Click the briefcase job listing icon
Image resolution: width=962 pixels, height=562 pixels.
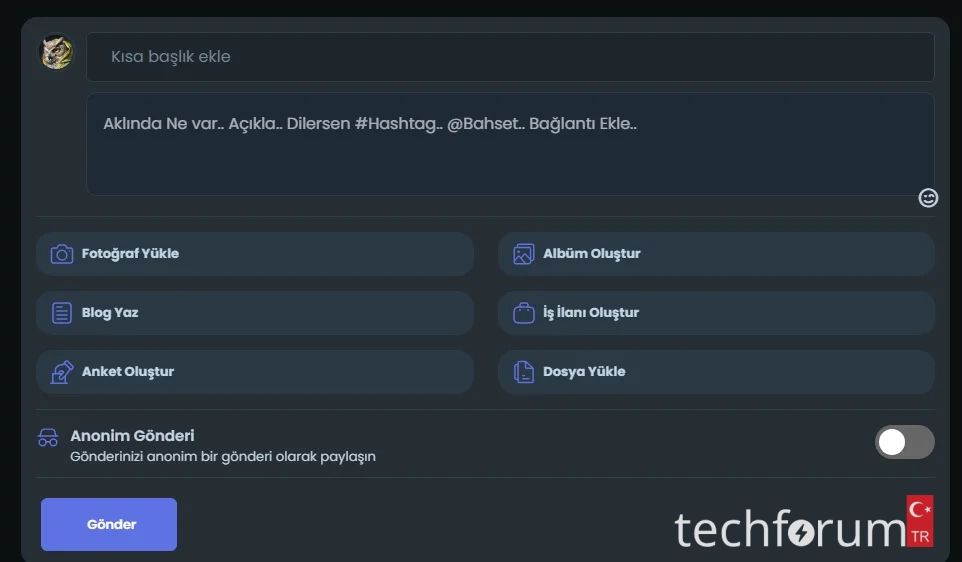point(524,313)
